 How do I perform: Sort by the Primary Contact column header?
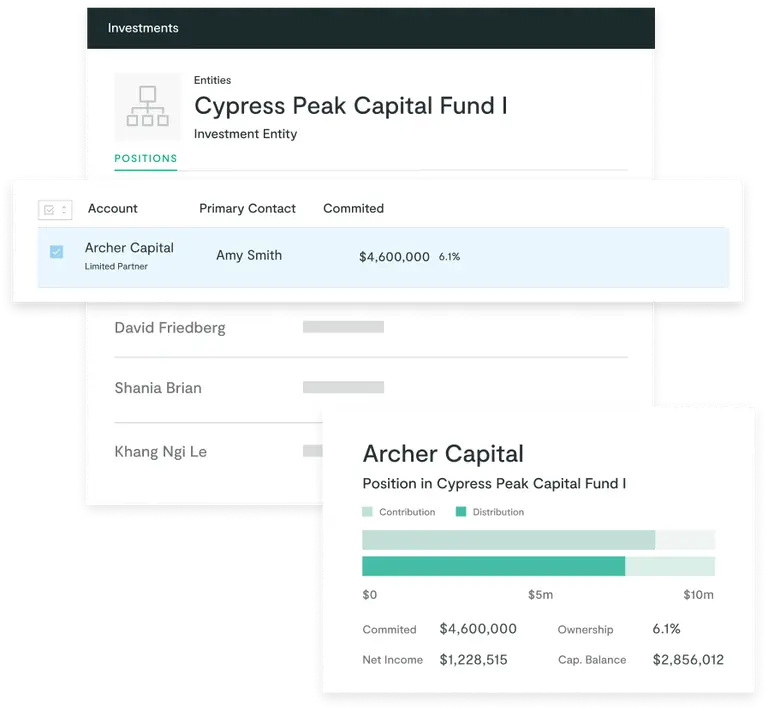[x=247, y=208]
